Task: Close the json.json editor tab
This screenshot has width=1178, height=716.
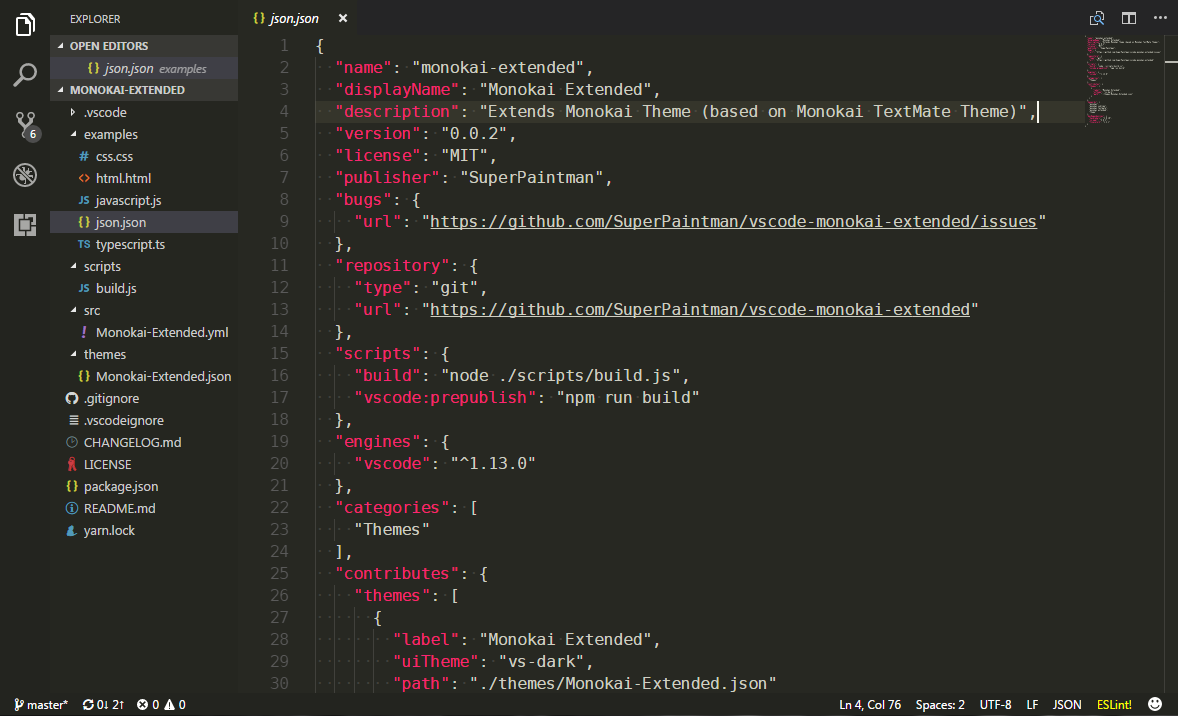Action: pos(343,18)
